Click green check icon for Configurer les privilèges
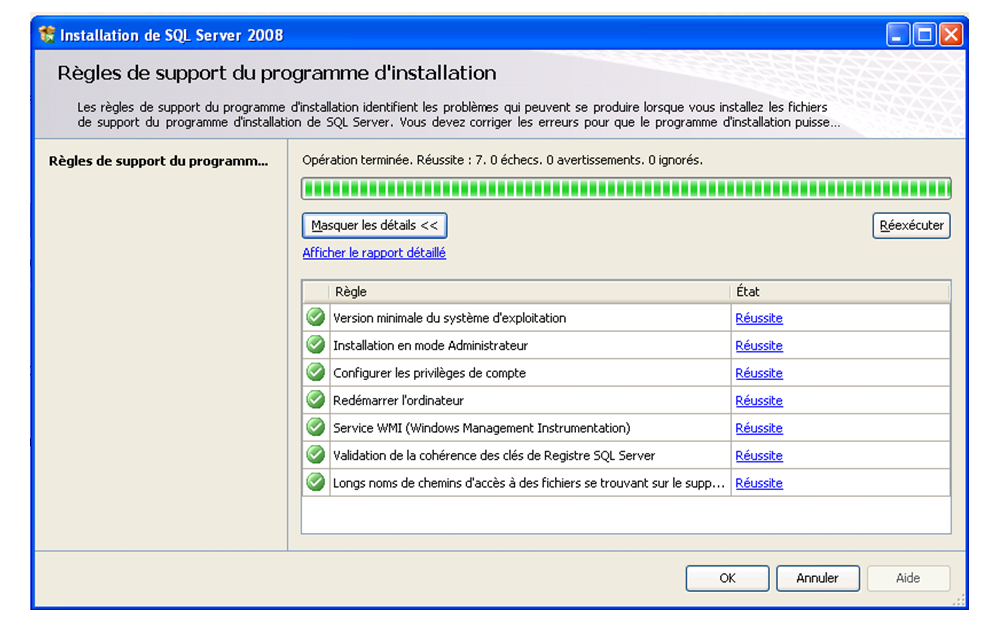This screenshot has width=985, height=627. pyautogui.click(x=315, y=373)
